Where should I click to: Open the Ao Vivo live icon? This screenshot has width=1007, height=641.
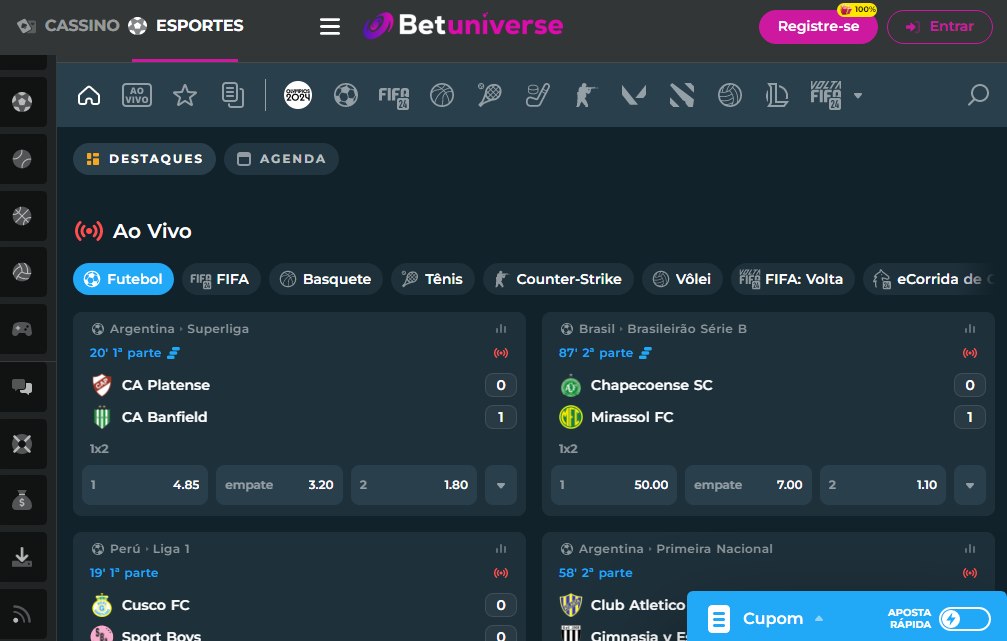tap(137, 95)
